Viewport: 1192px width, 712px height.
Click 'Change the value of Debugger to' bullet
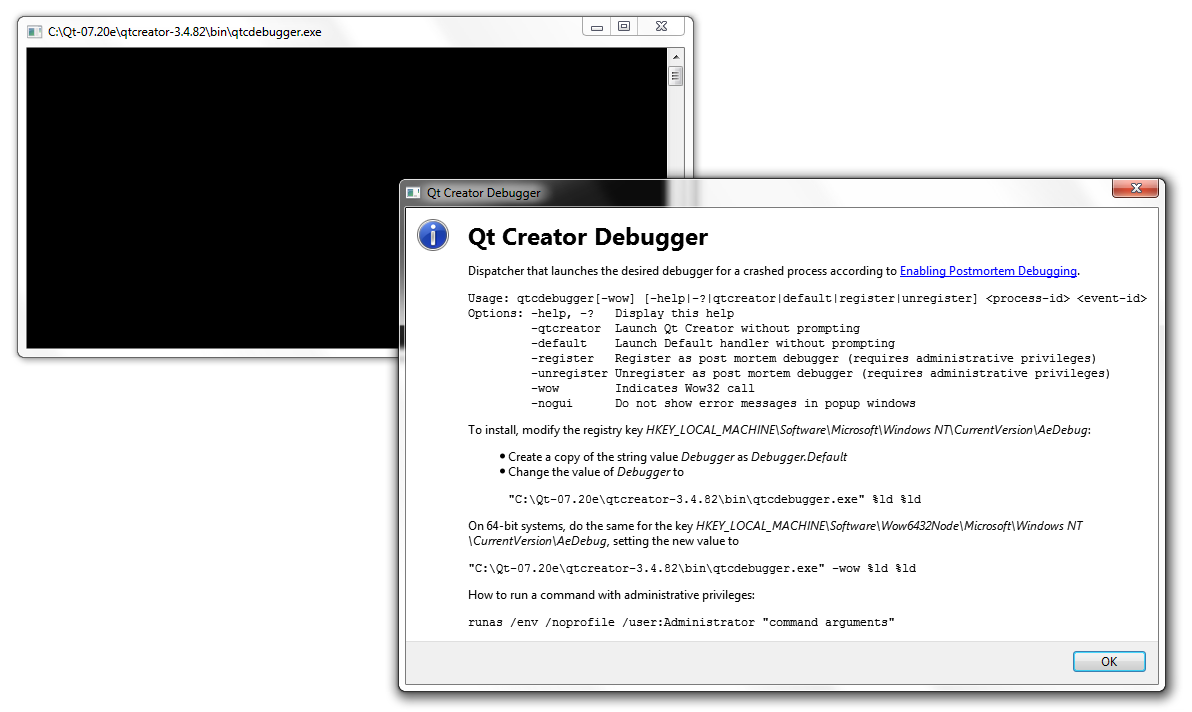[591, 472]
